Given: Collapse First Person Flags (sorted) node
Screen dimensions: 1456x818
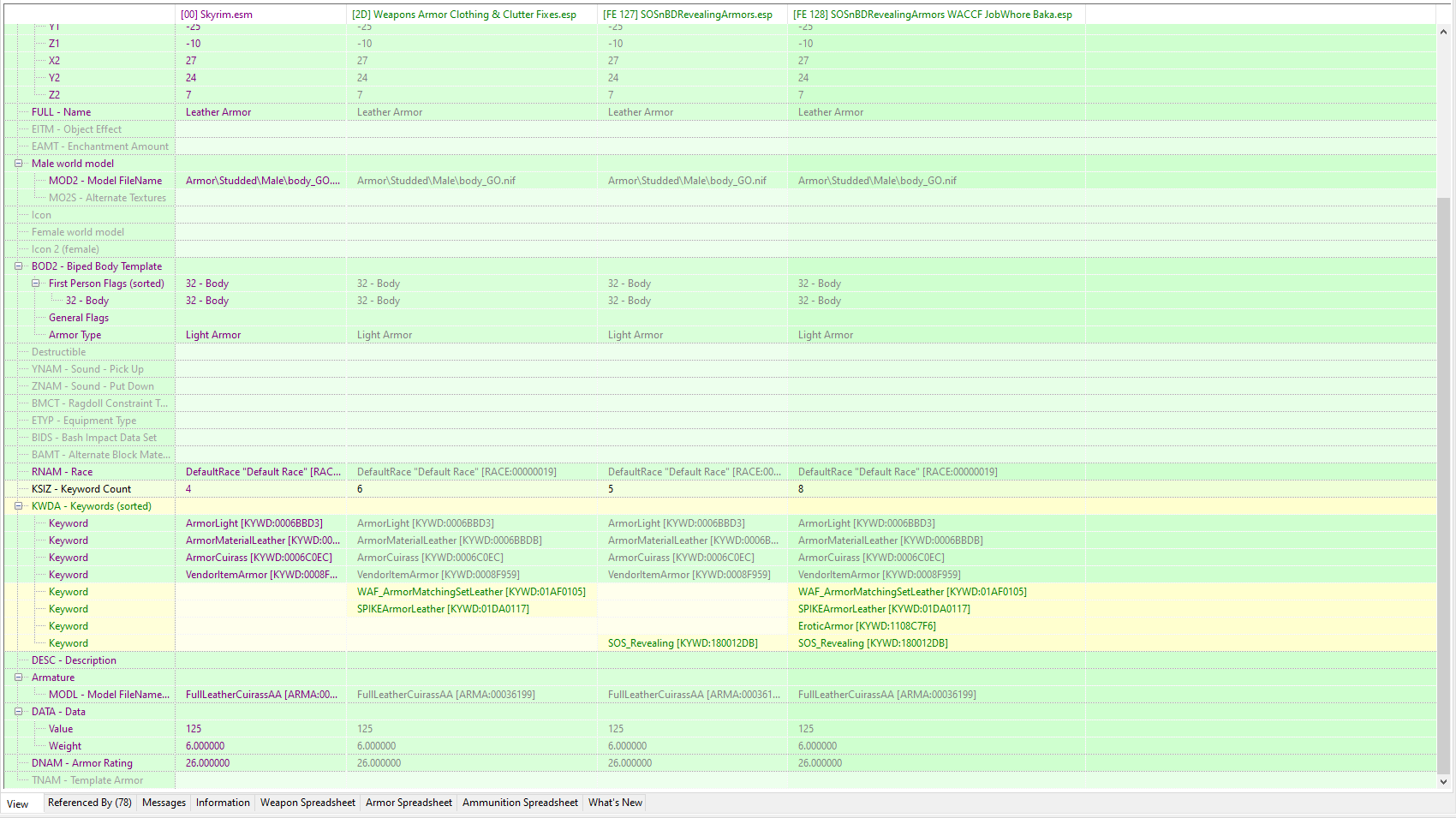Looking at the screenshot, I should [x=35, y=284].
